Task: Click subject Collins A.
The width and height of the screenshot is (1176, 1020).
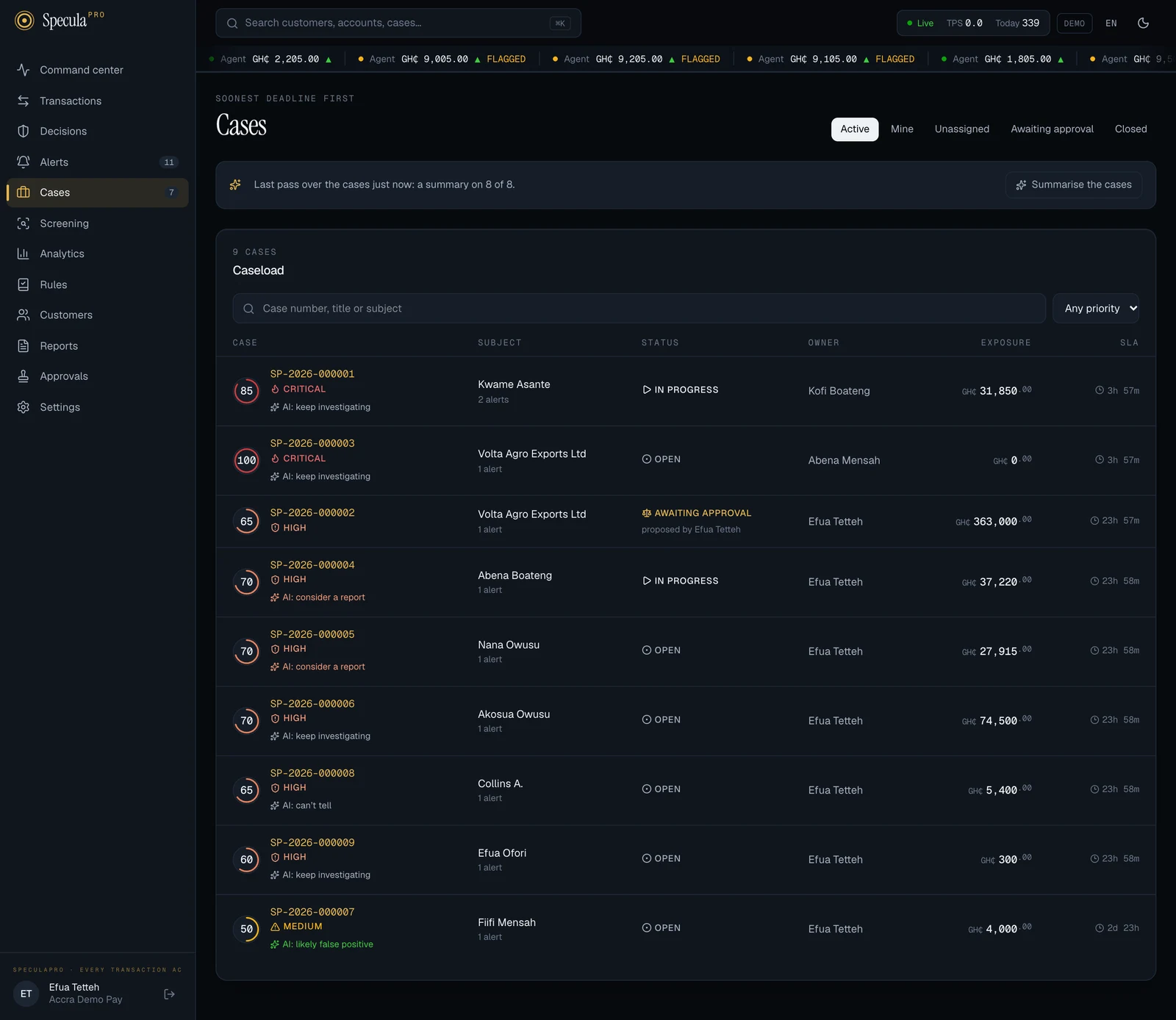Action: pyautogui.click(x=501, y=783)
